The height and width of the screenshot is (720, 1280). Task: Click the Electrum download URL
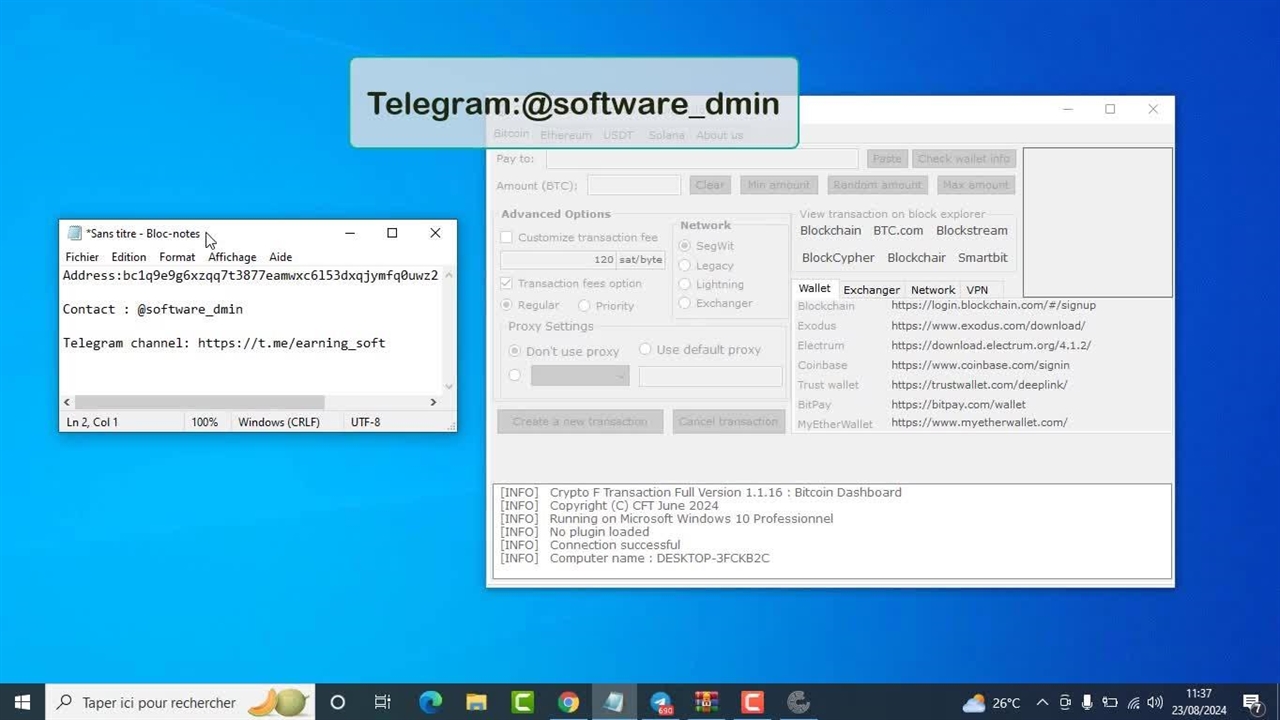coord(990,346)
